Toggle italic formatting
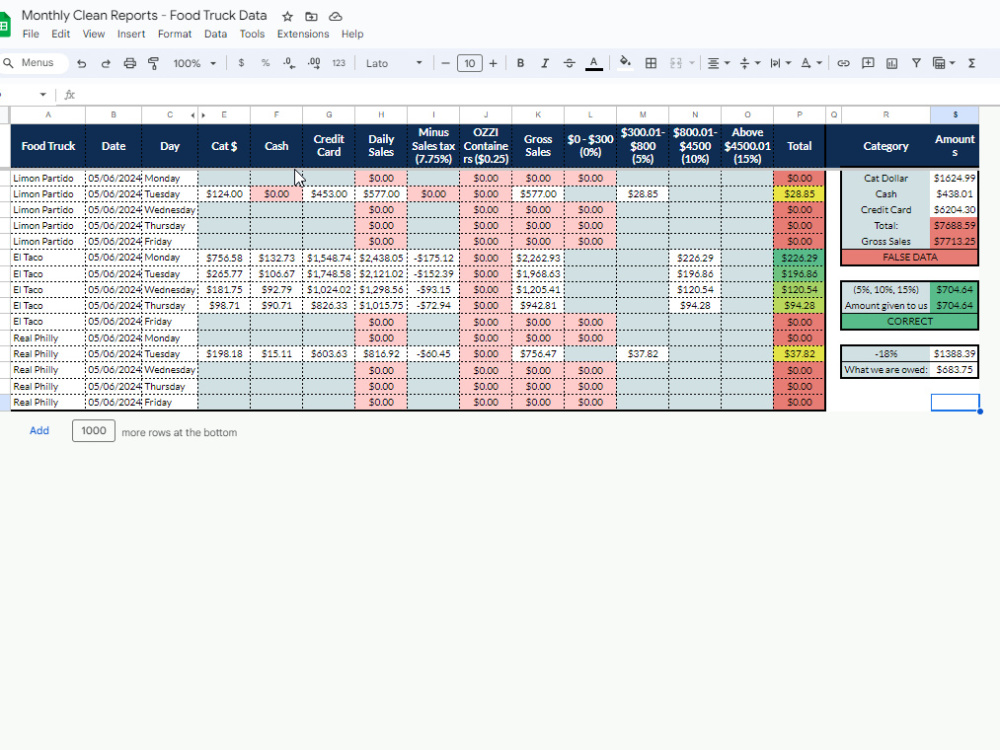 (x=545, y=63)
